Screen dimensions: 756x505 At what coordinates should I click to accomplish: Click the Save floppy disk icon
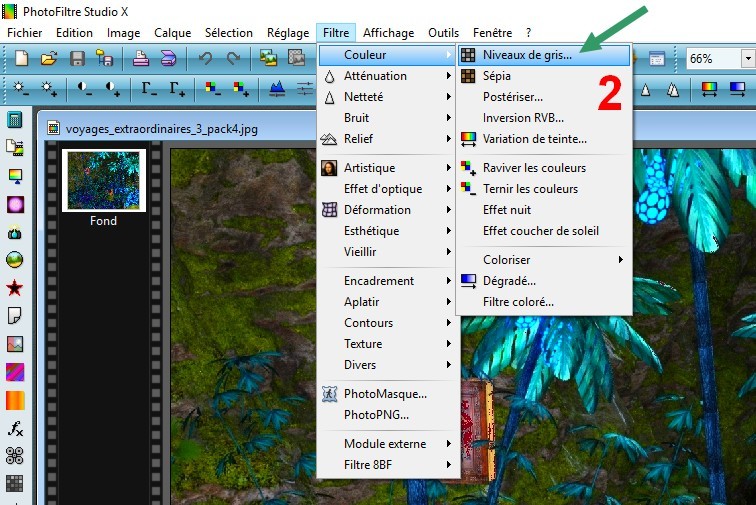77,58
